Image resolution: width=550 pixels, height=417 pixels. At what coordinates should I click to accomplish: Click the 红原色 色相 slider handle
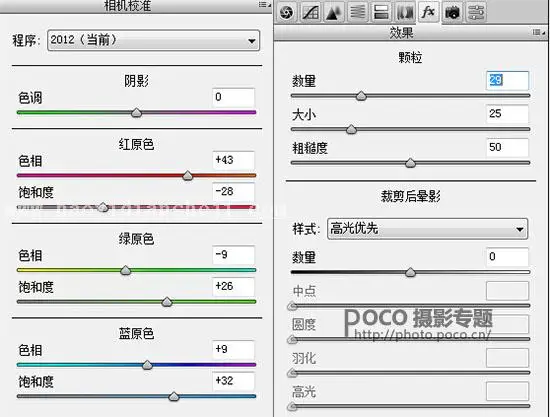click(188, 175)
